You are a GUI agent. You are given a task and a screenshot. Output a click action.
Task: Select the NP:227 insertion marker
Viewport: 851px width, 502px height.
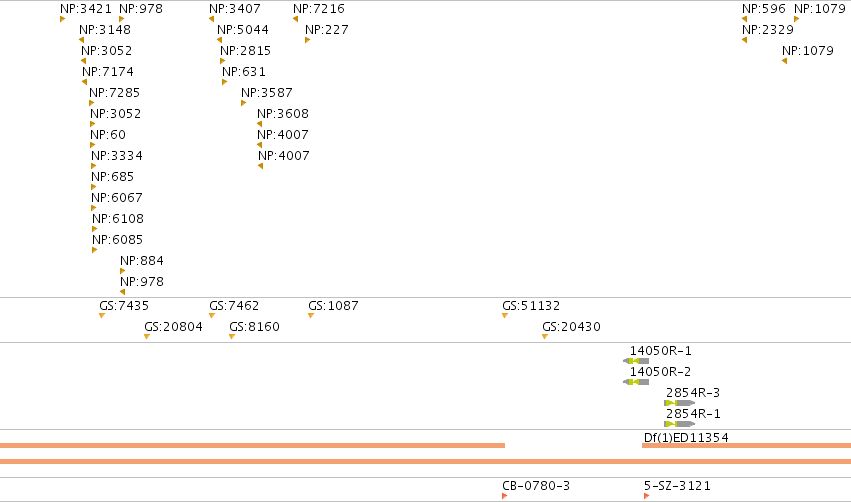point(307,40)
